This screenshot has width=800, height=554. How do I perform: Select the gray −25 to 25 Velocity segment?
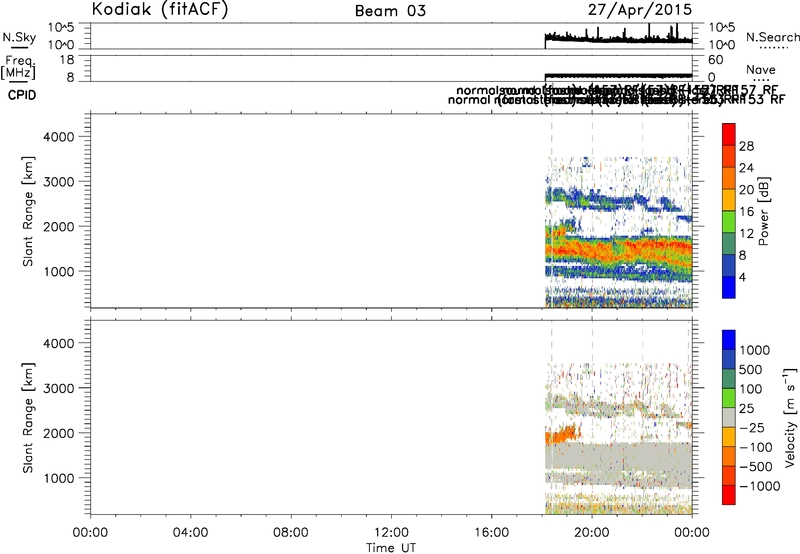tap(729, 418)
